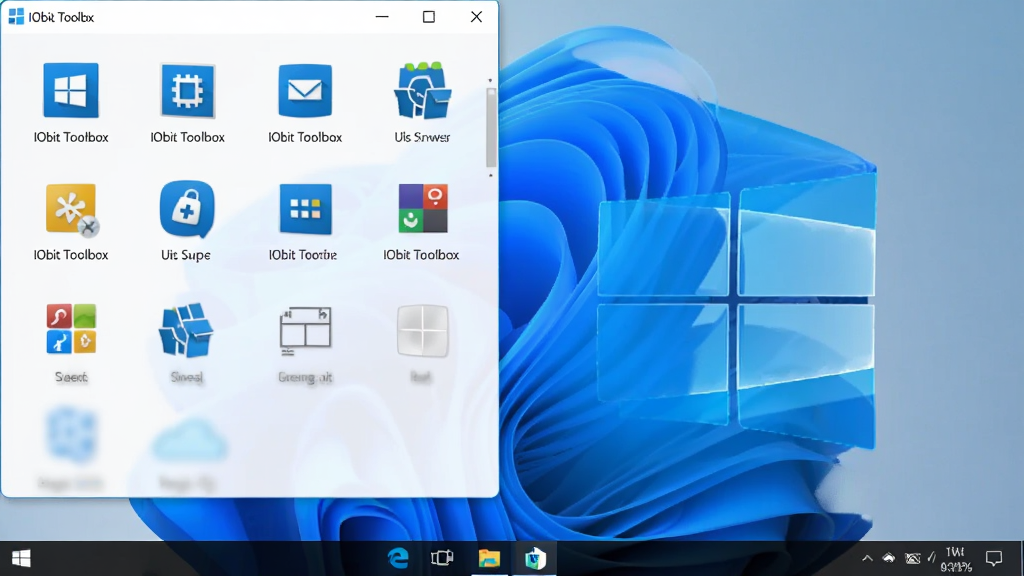This screenshot has height=576, width=1024.
Task: Expand the hidden tray icons chevron
Action: (x=867, y=558)
